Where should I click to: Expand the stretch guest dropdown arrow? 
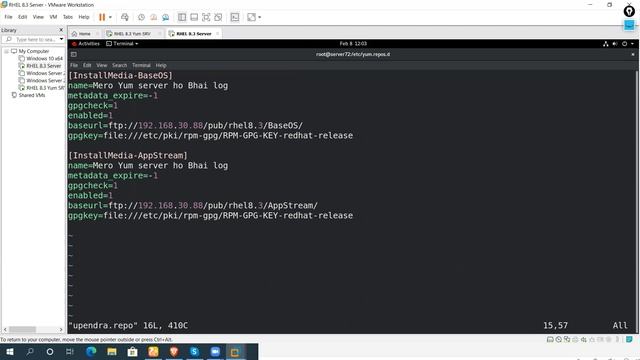click(260, 17)
